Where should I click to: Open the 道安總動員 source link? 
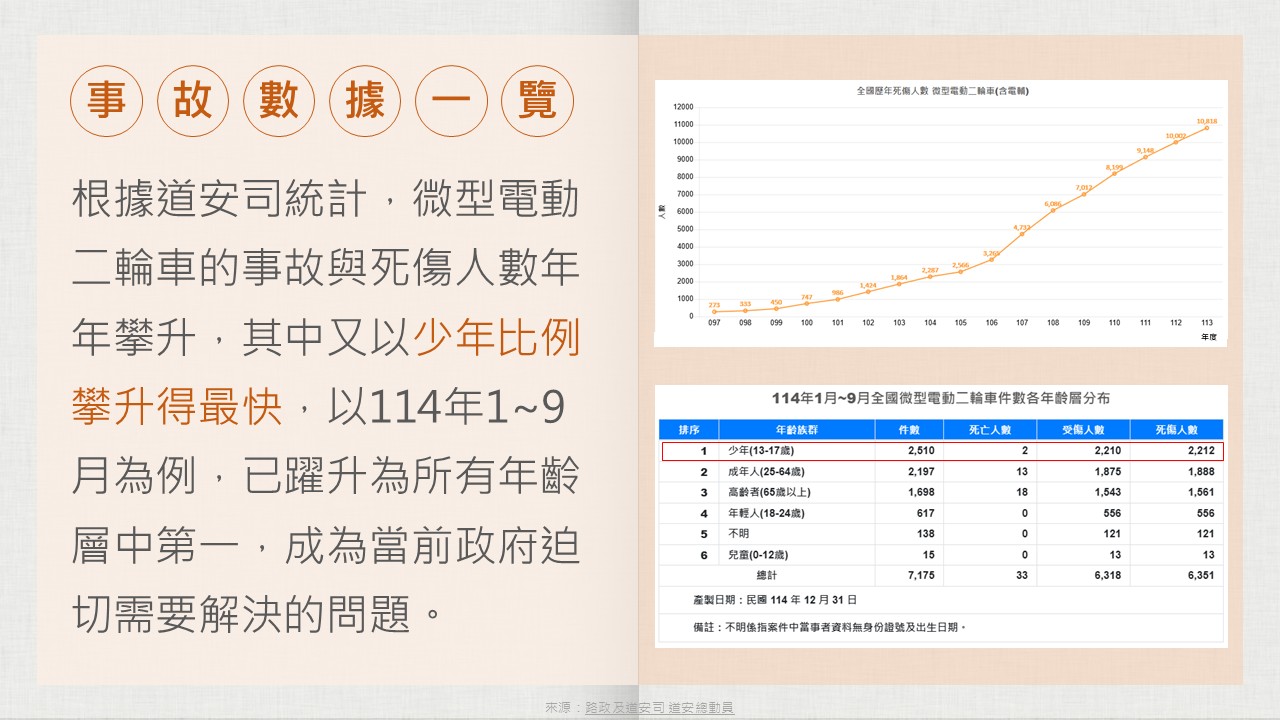point(701,708)
